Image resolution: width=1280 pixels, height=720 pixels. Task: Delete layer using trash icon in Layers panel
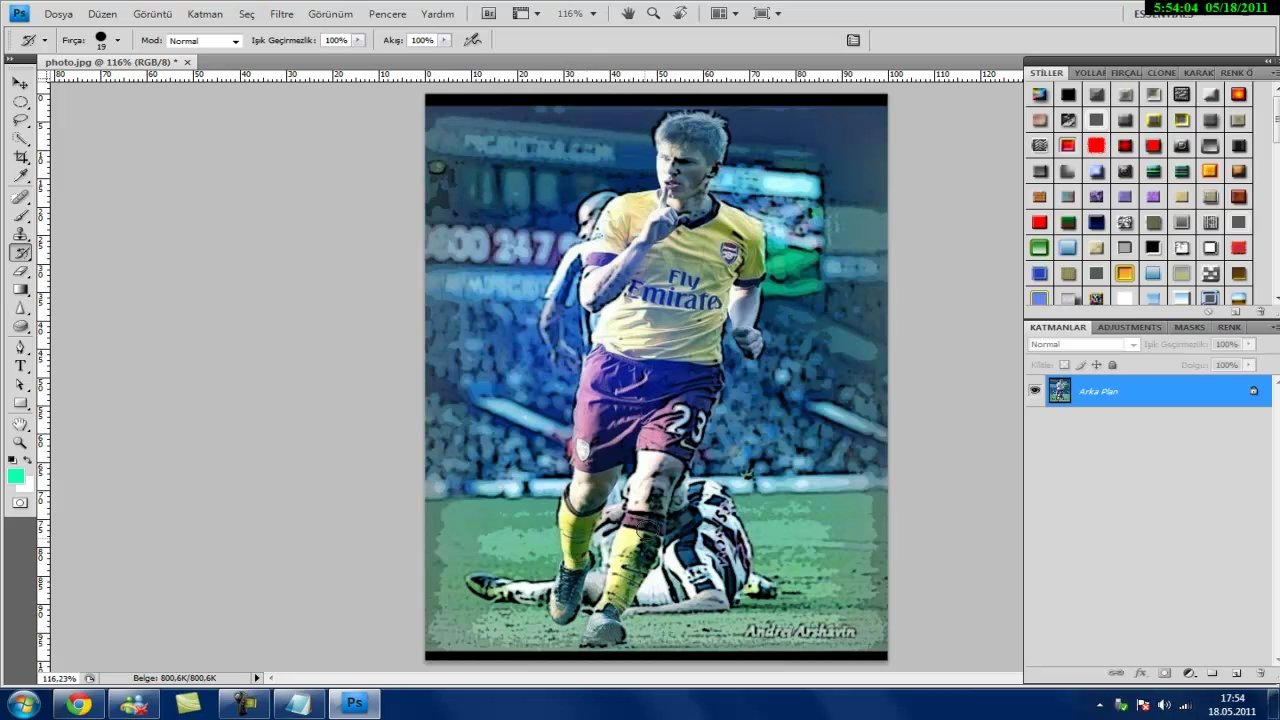click(x=1259, y=673)
